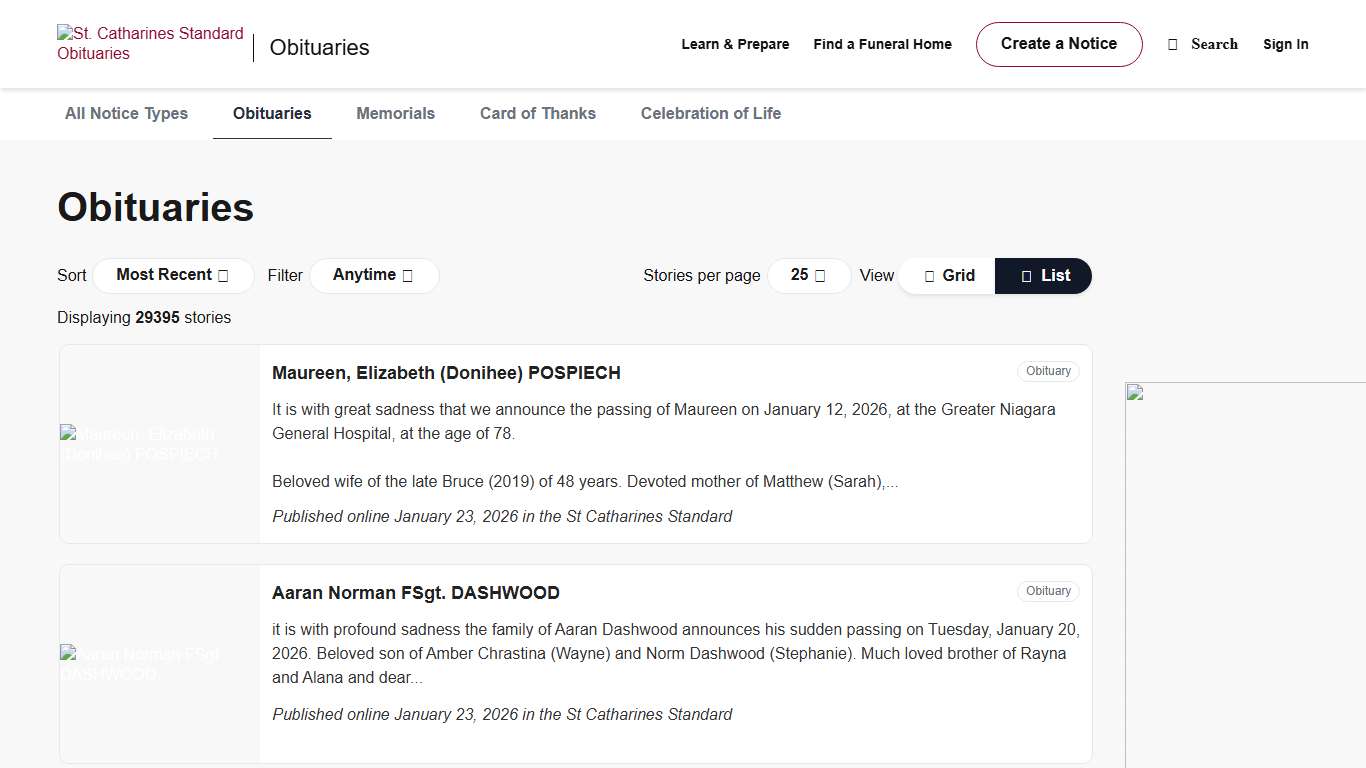Select the All Notice Types tab
This screenshot has height=768, width=1366.
(x=126, y=114)
